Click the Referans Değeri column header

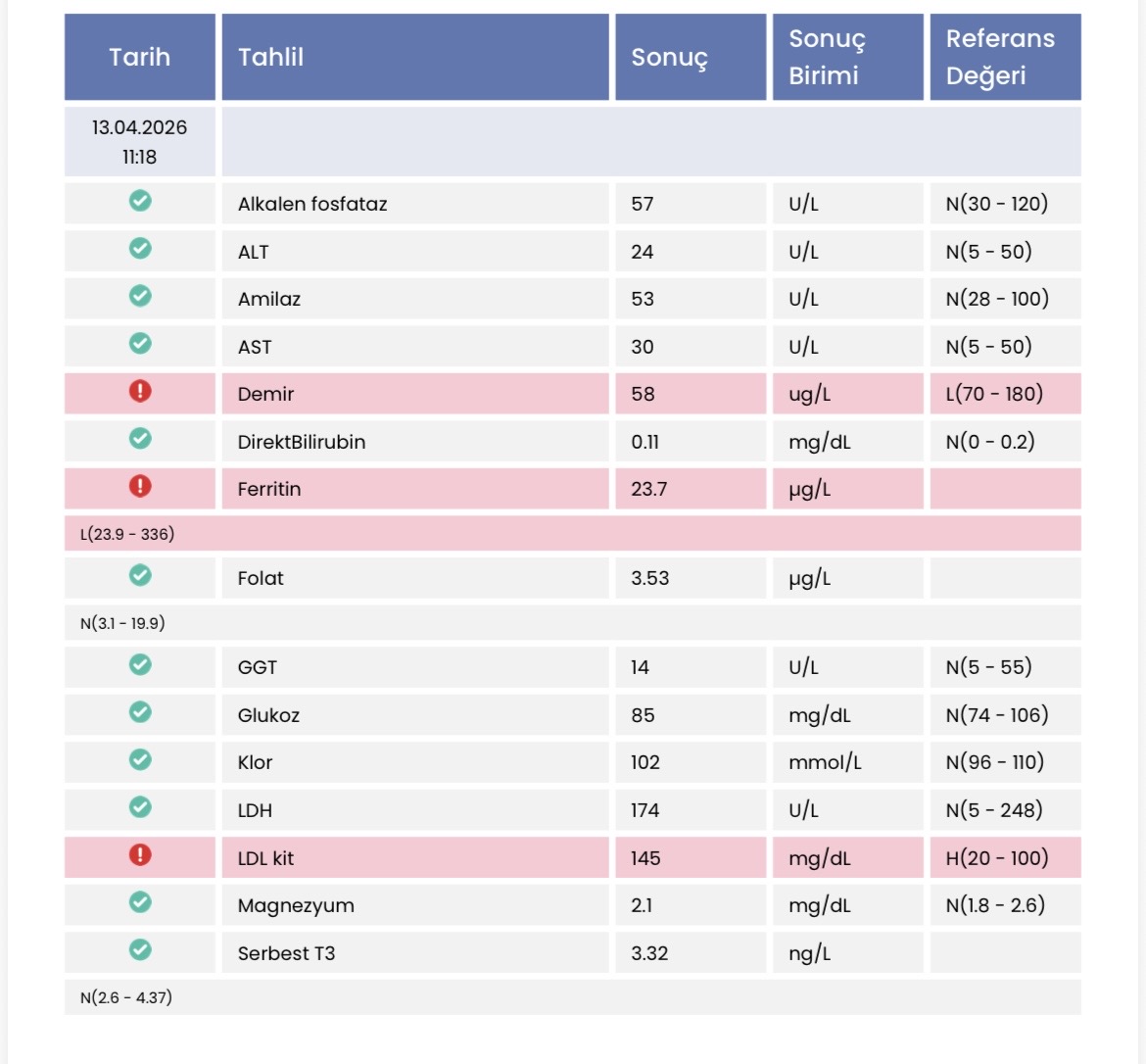tap(1000, 57)
